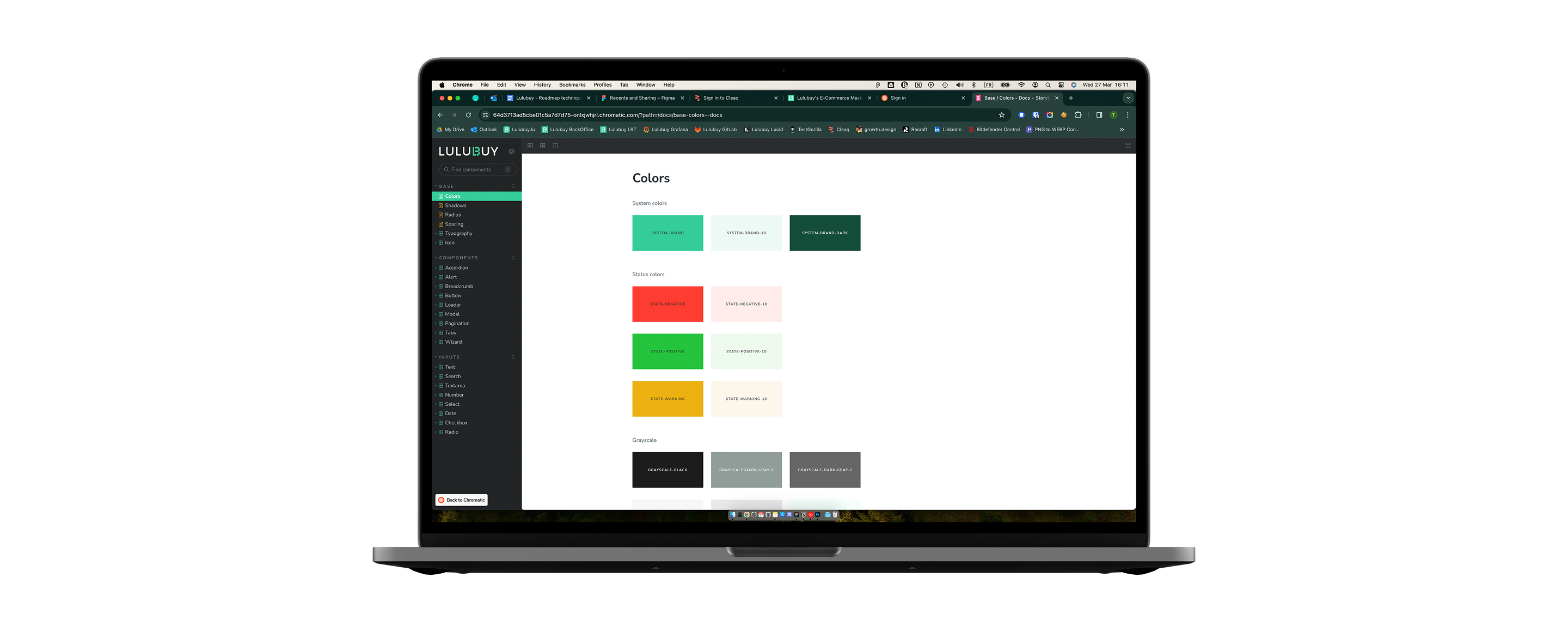Viewport: 1568px width, 632px height.
Task: Open the Bookmarks menu
Action: point(572,85)
